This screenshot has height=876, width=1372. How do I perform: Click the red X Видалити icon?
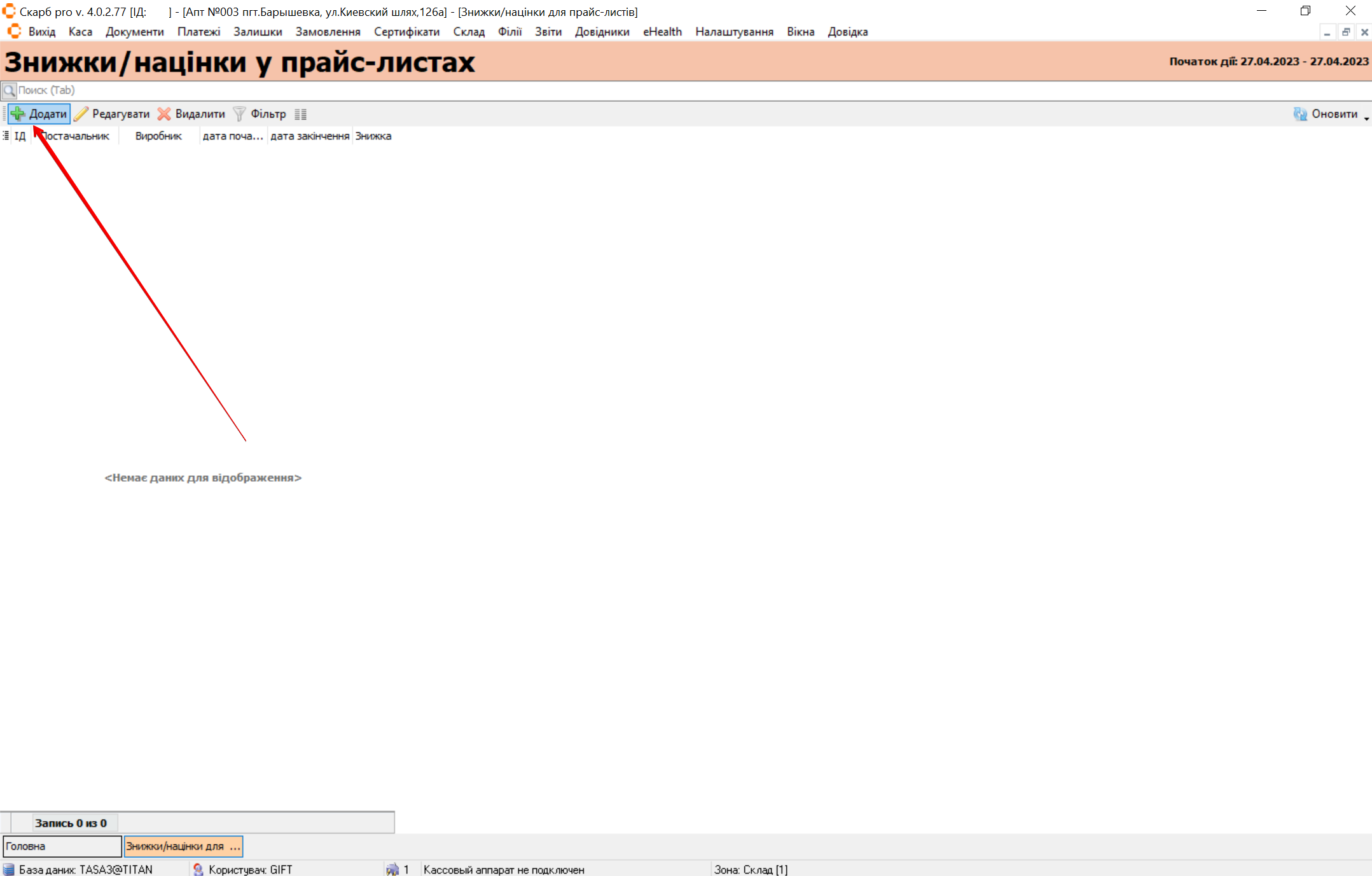(164, 114)
